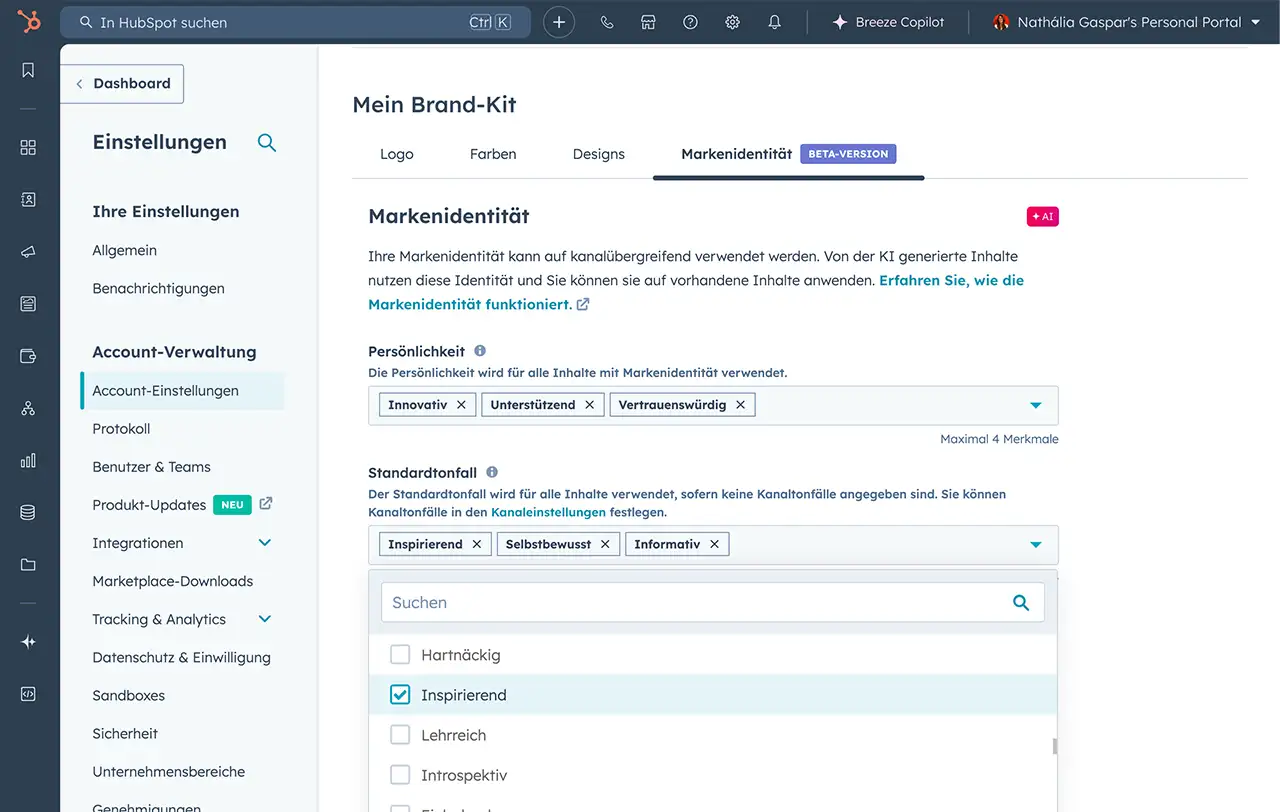1280x812 pixels.
Task: Check the Hartnäckig checkbox
Action: [400, 655]
